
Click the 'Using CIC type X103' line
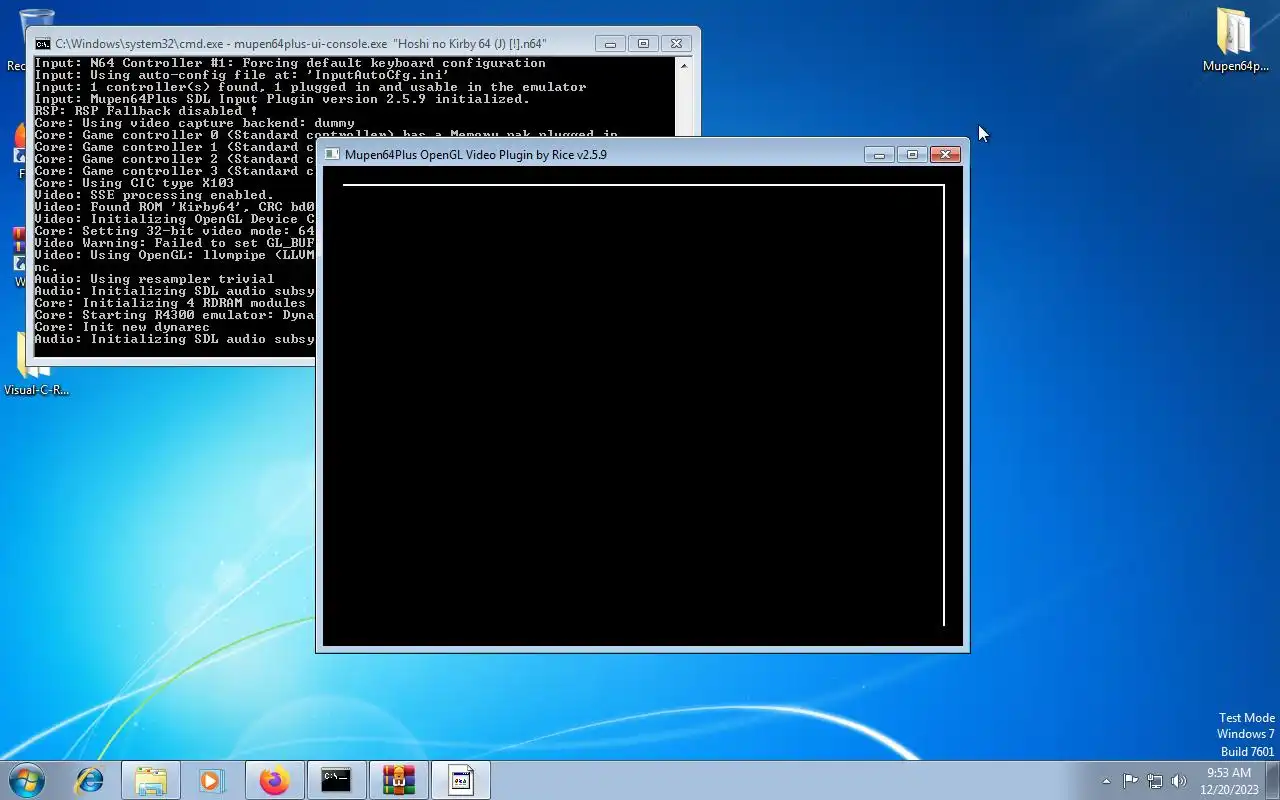click(x=134, y=183)
